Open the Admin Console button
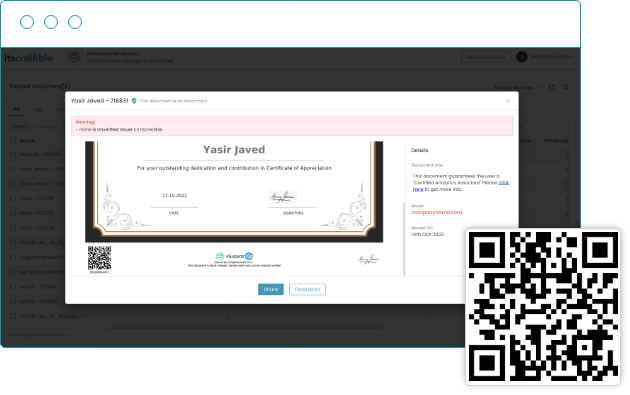The height and width of the screenshot is (395, 630). click(x=486, y=57)
